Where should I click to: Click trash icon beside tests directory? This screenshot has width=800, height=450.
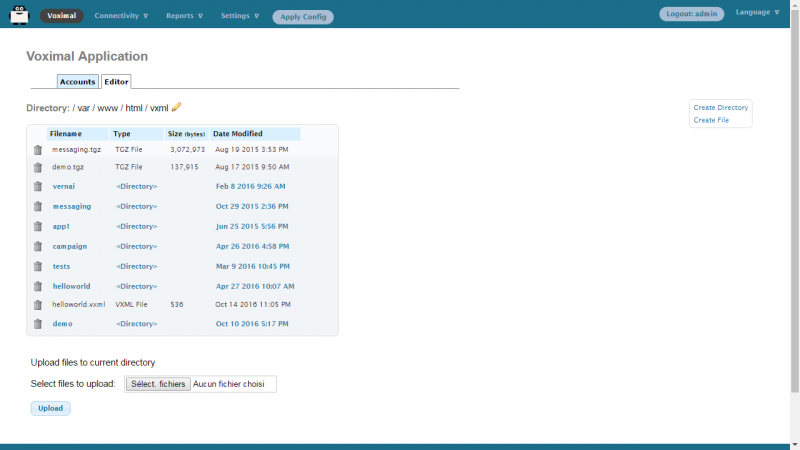[38, 266]
